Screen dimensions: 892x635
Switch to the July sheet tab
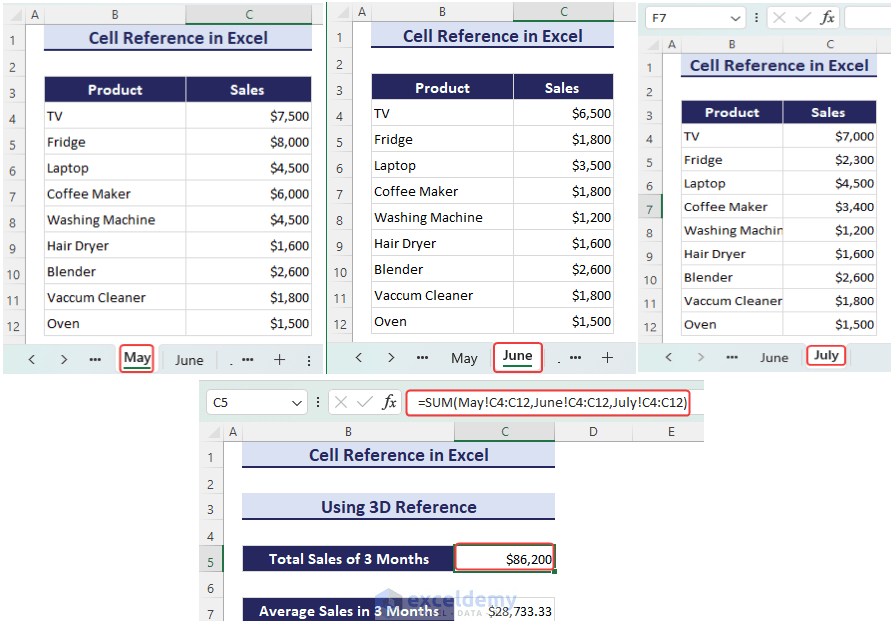(826, 355)
